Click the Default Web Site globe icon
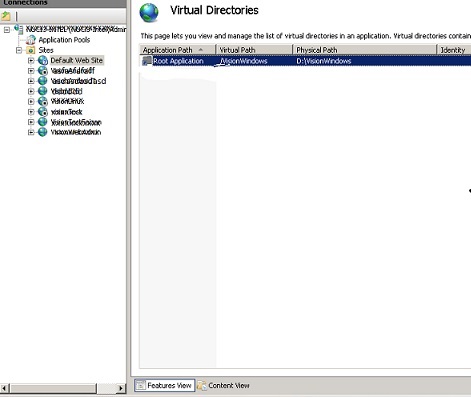Screen dimensions: 471x397 click(43, 60)
